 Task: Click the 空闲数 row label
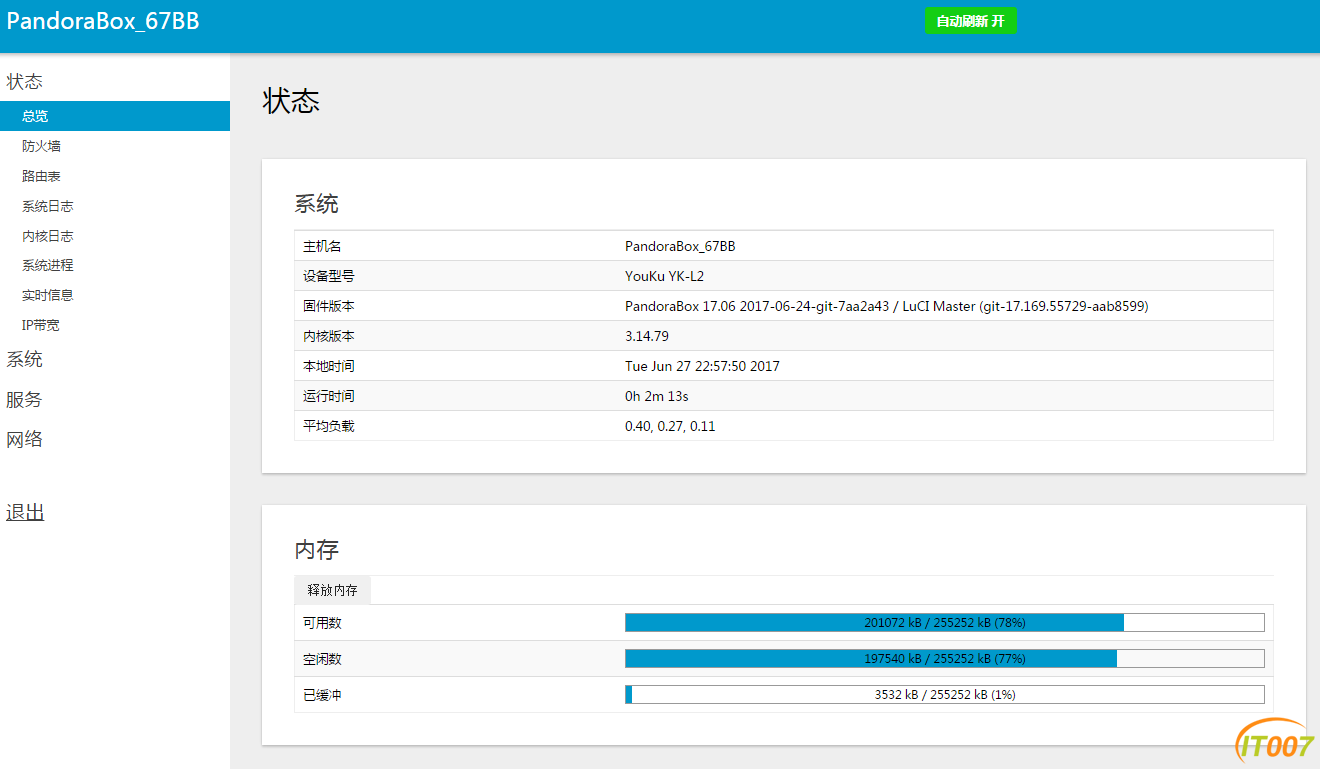coord(322,659)
